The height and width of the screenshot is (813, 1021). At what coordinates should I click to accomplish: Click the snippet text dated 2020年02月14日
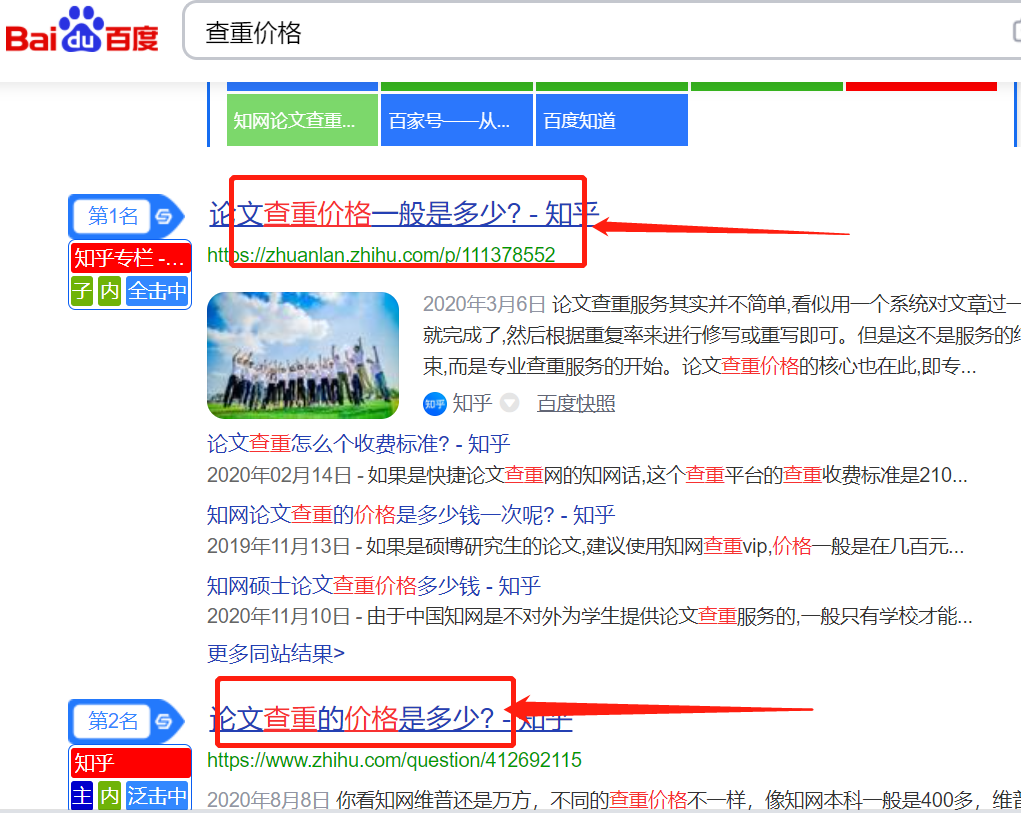(x=587, y=475)
